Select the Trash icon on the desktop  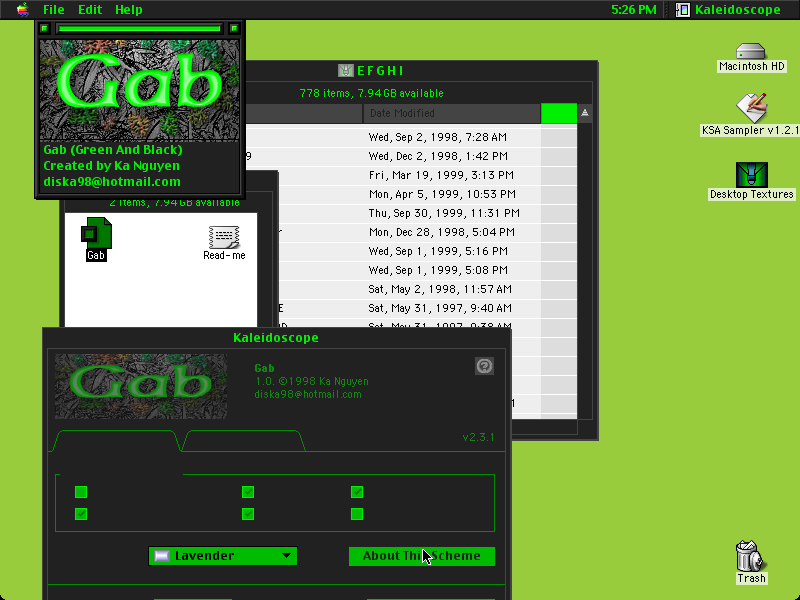pyautogui.click(x=751, y=557)
